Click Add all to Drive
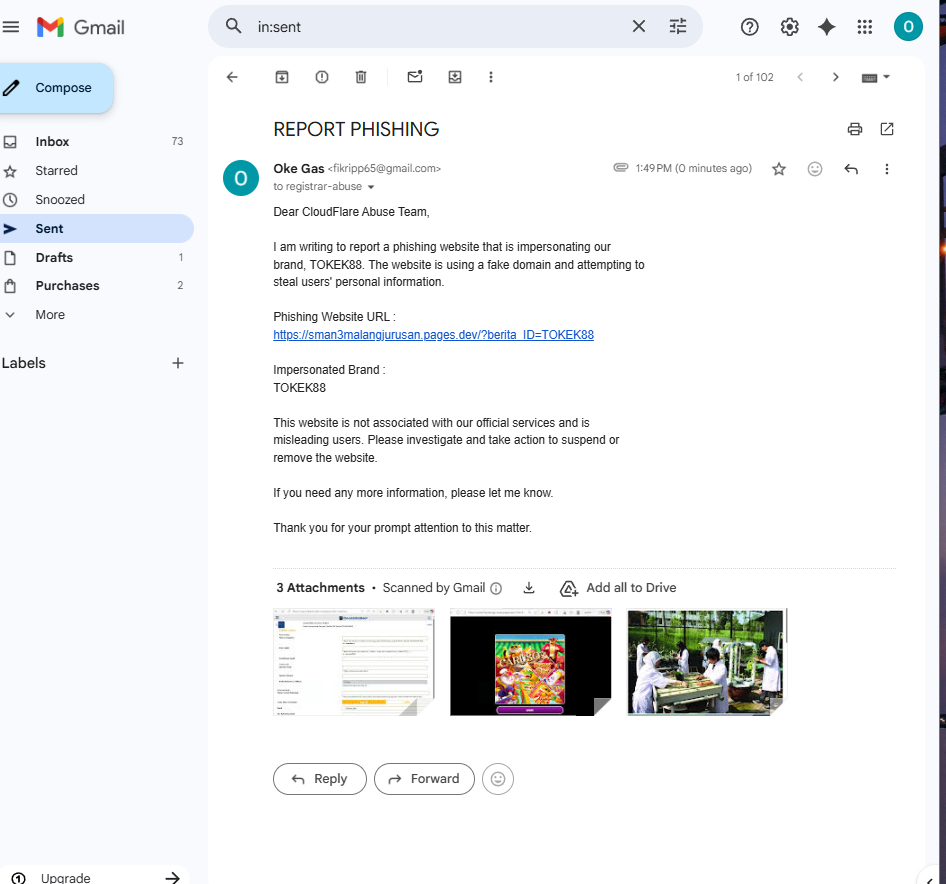 (x=618, y=588)
